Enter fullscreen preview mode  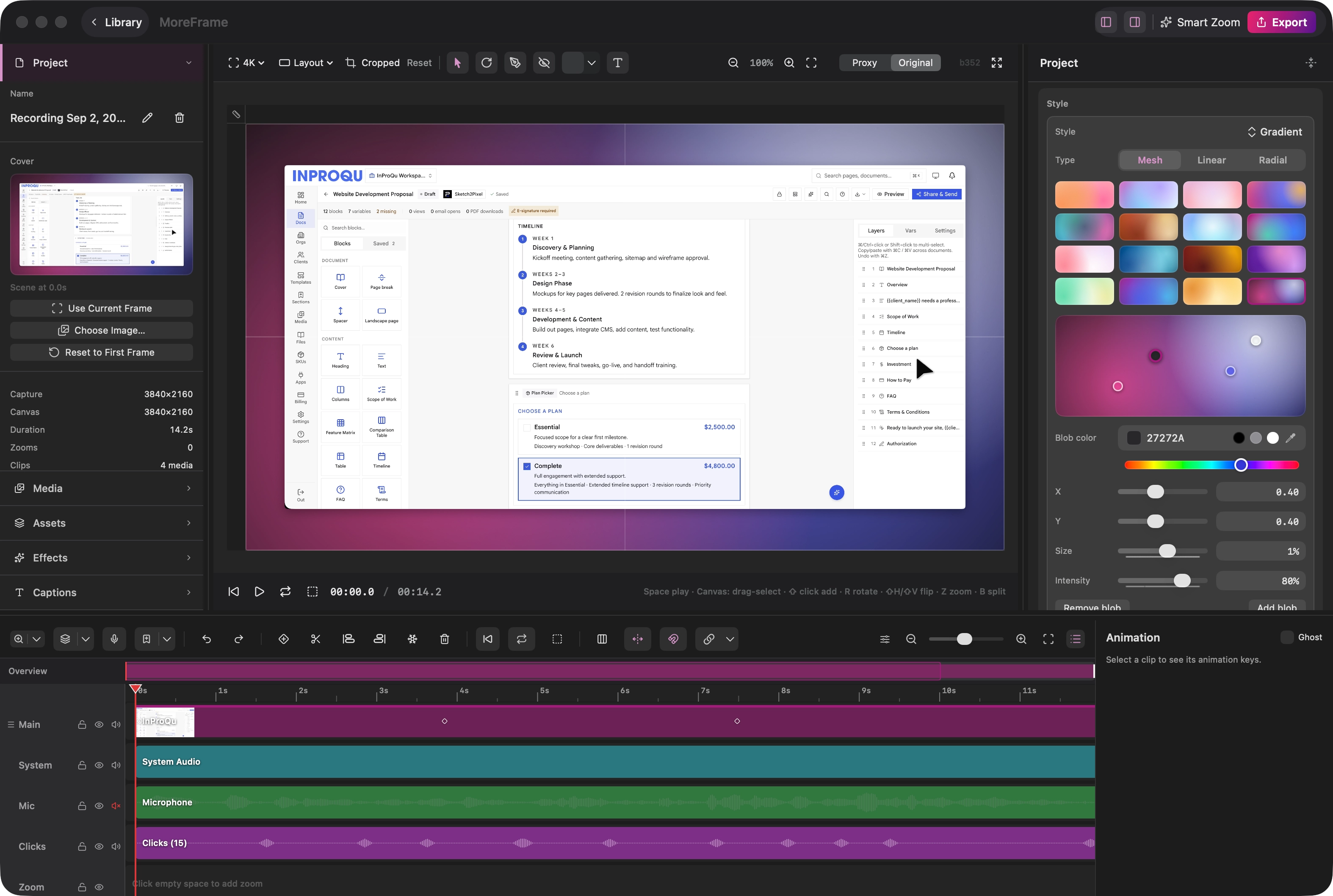coord(997,63)
